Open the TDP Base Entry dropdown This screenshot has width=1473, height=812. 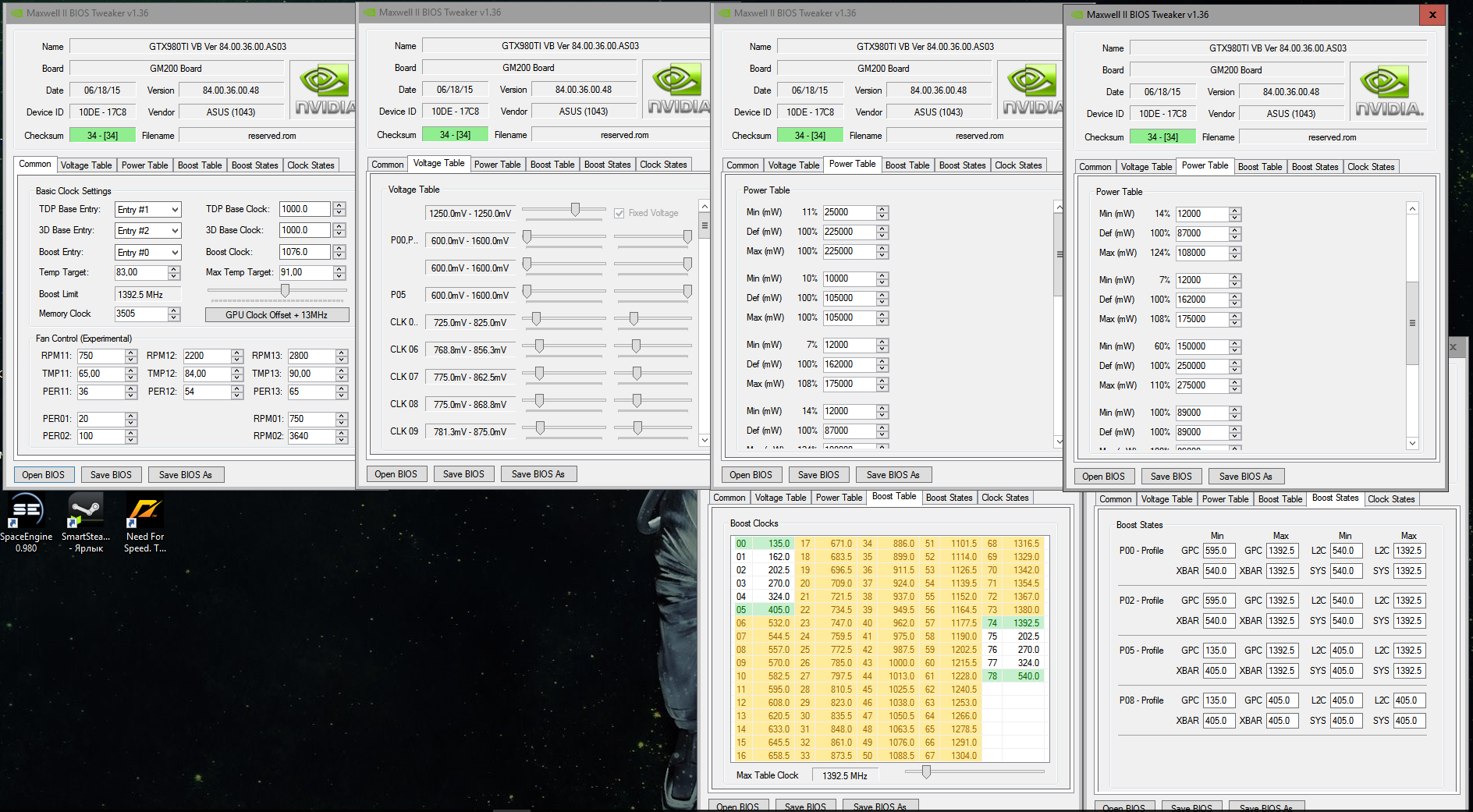click(x=148, y=210)
